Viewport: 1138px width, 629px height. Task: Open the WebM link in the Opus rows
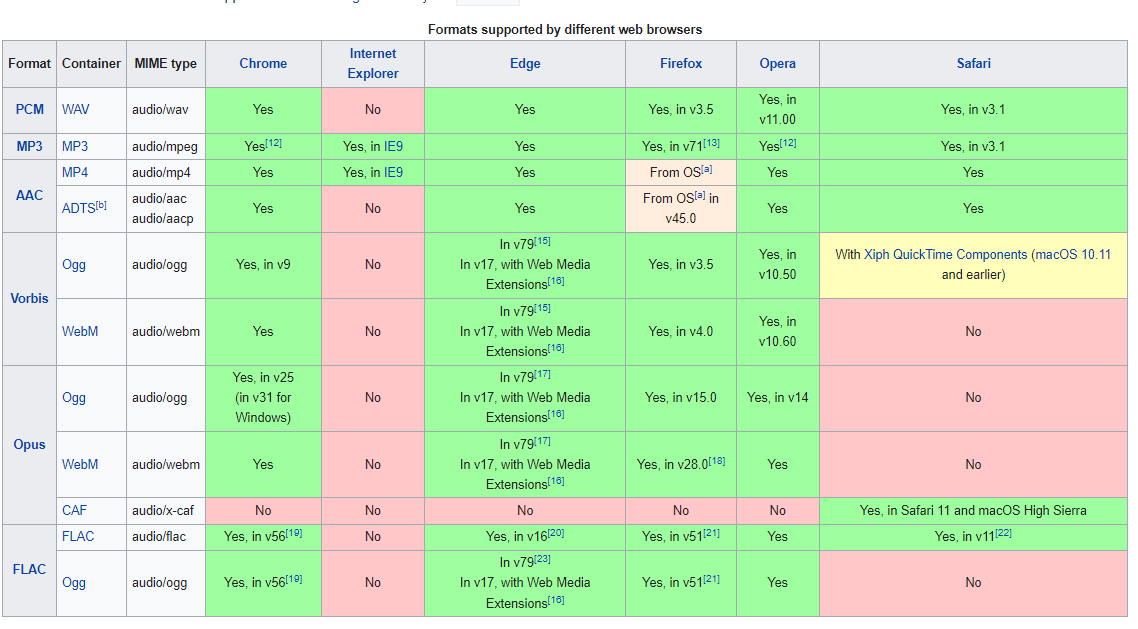pos(80,464)
